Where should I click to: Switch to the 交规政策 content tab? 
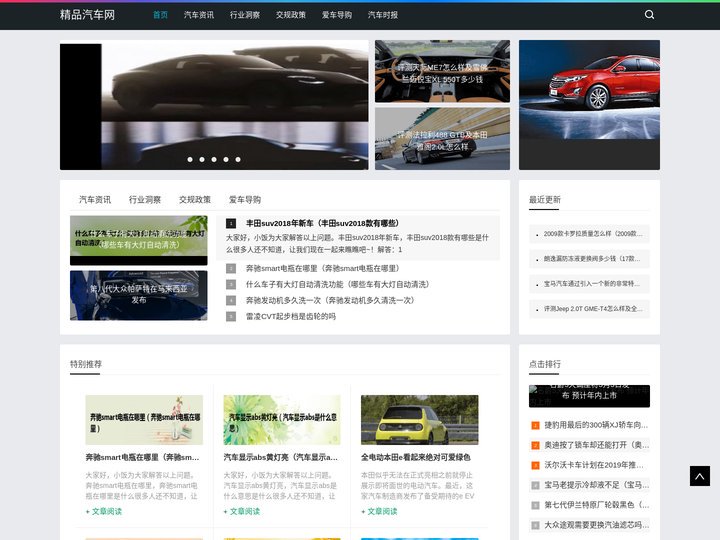click(195, 200)
